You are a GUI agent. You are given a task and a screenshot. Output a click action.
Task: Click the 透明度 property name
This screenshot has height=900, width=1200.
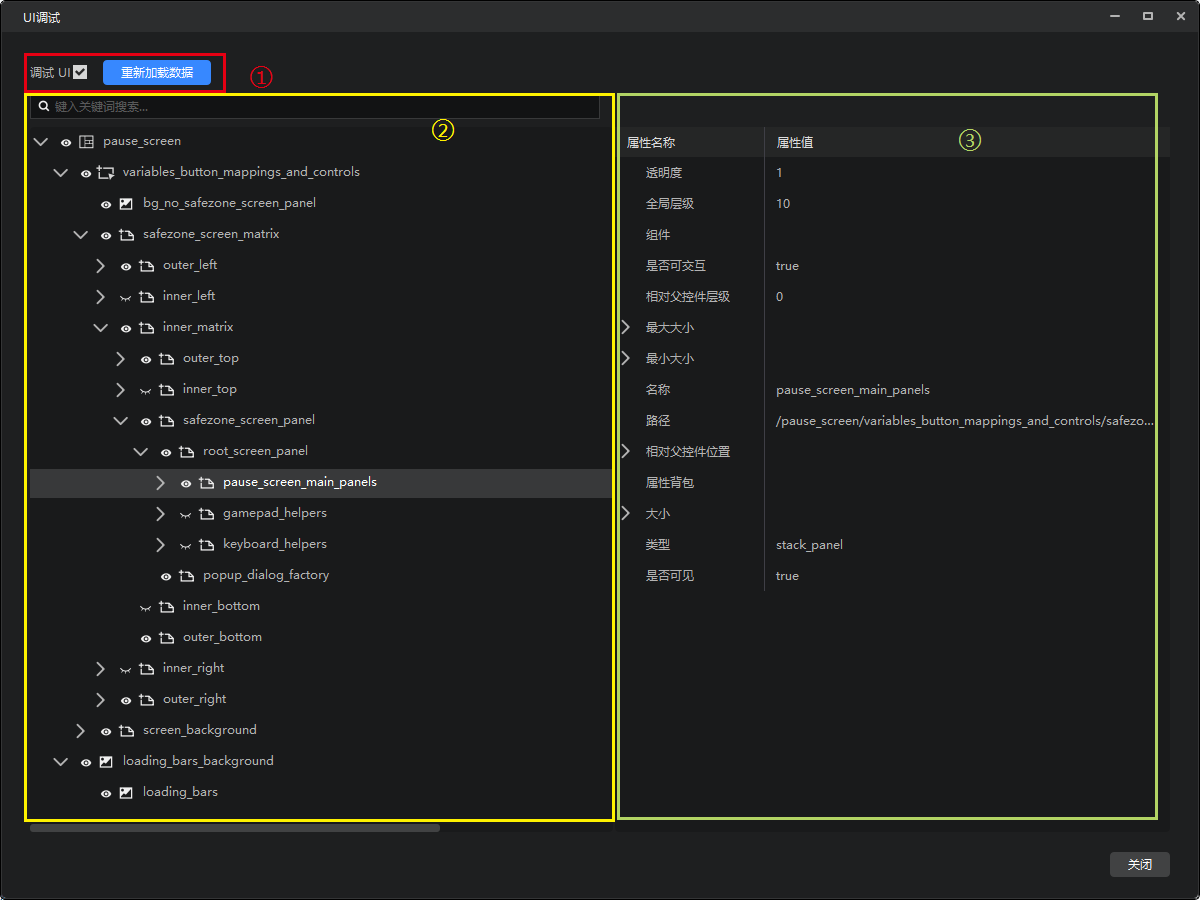point(664,174)
